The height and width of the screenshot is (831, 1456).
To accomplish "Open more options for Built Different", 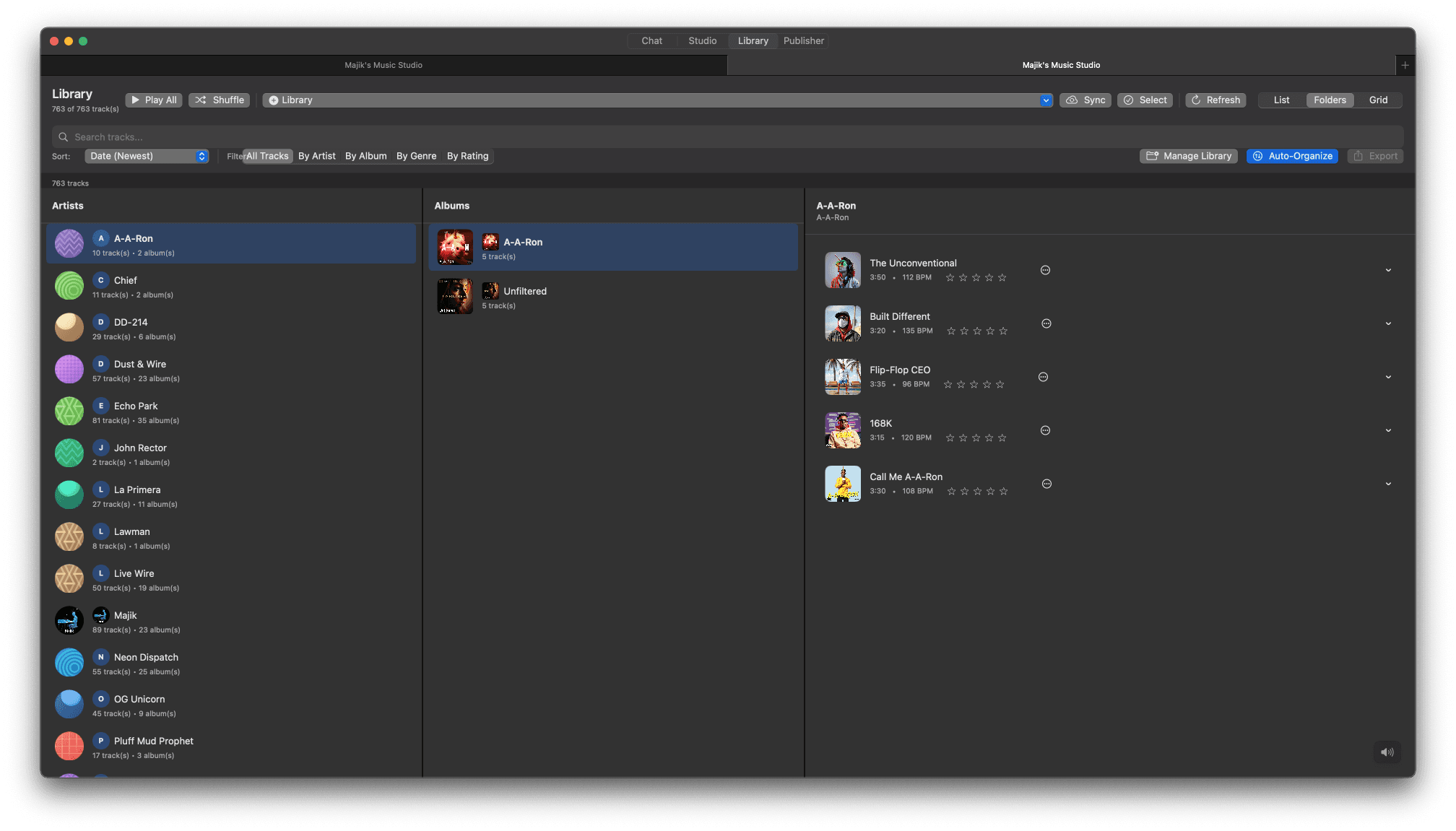I will pyautogui.click(x=1046, y=323).
